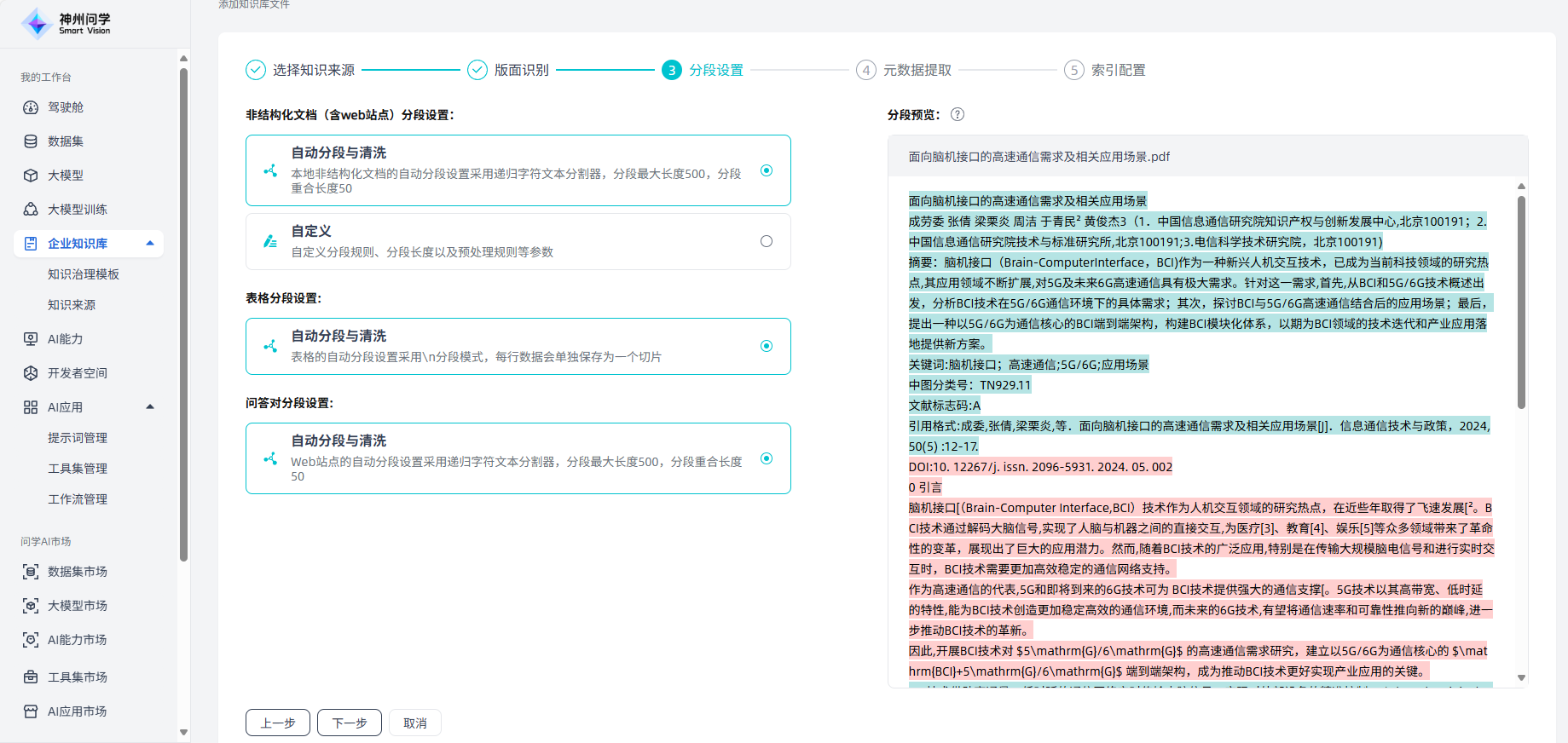1568x743 pixels.
Task: Click the DOI line in preview
Action: (x=1040, y=467)
